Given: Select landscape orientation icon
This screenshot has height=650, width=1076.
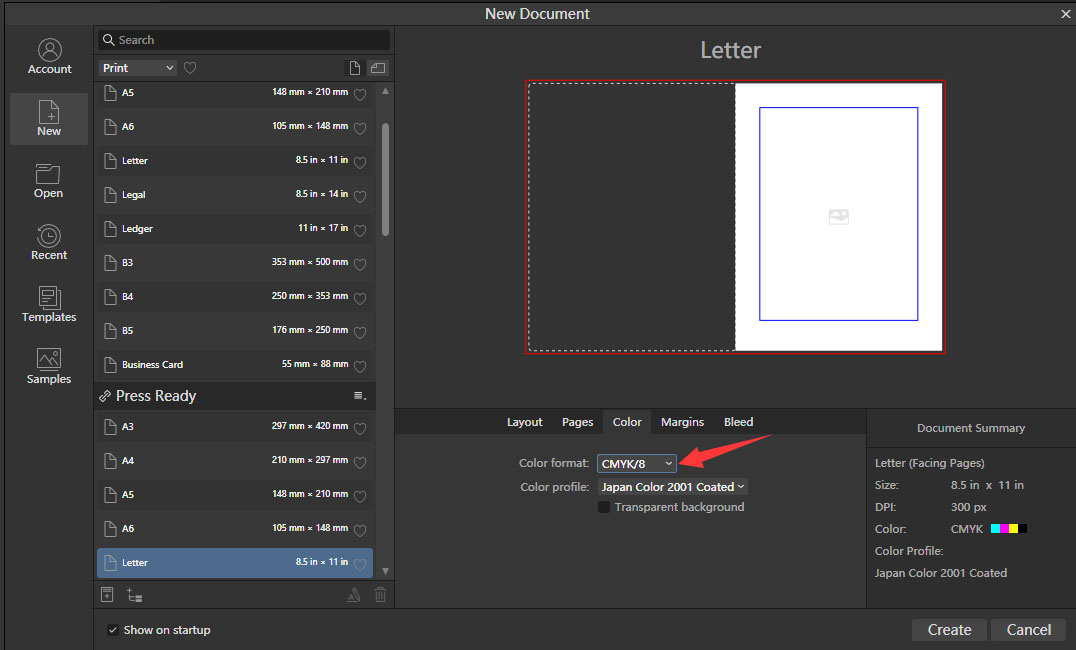Looking at the screenshot, I should (377, 68).
